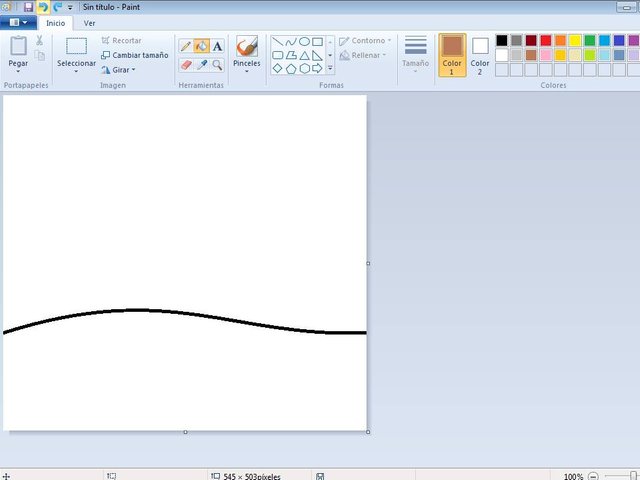The image size is (640, 480).
Task: Activate Color 2 background selector
Action: (480, 55)
